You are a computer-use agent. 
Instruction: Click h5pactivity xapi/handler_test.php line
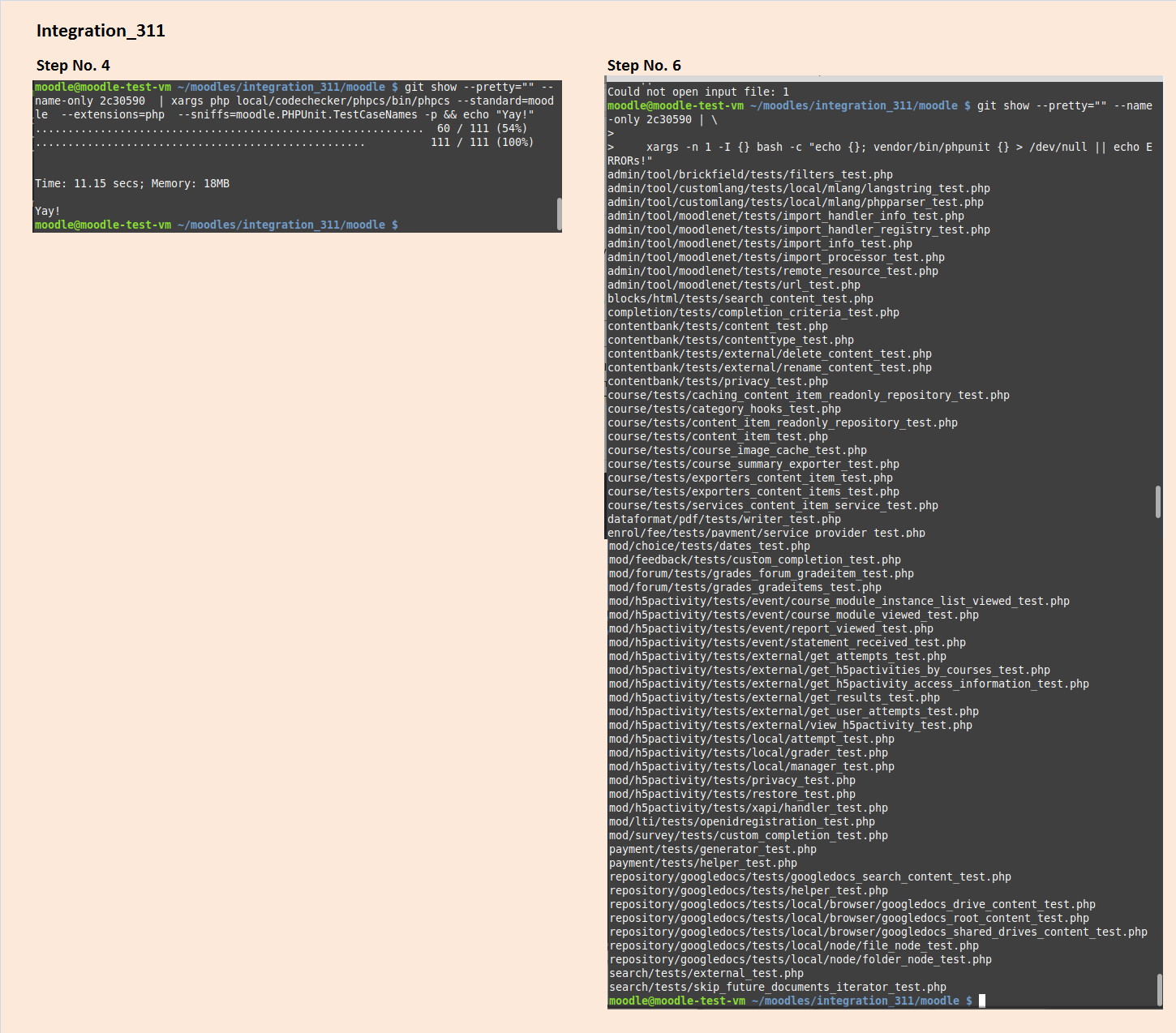click(749, 808)
